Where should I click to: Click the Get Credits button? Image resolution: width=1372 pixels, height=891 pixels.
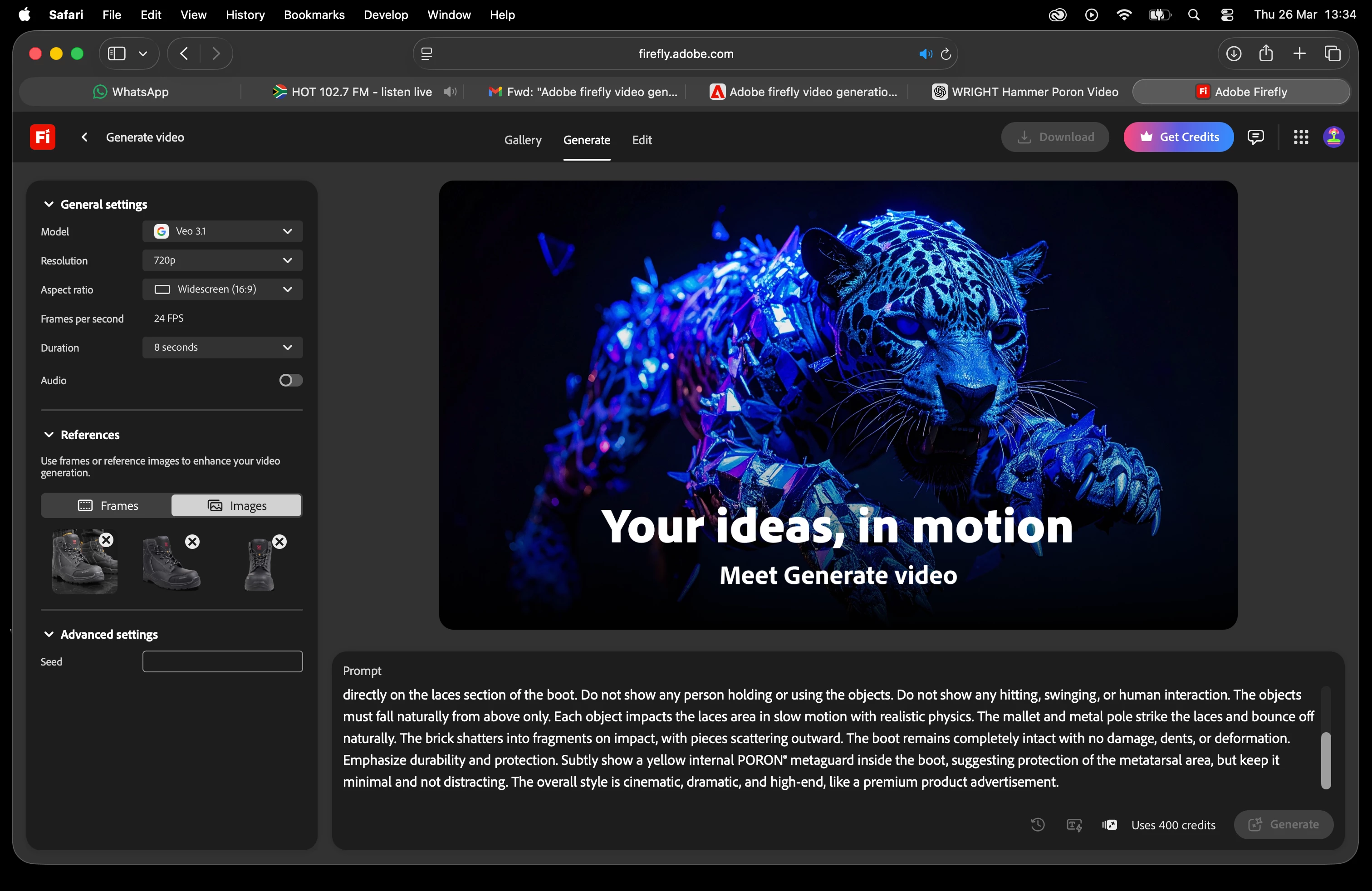pyautogui.click(x=1178, y=137)
